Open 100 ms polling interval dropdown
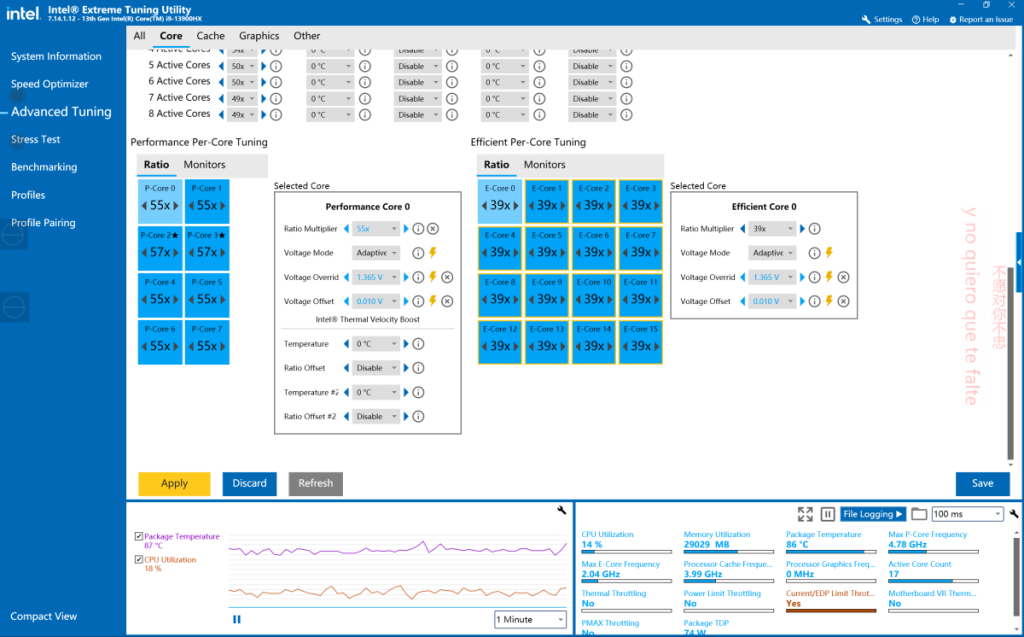The image size is (1024, 637). [967, 514]
